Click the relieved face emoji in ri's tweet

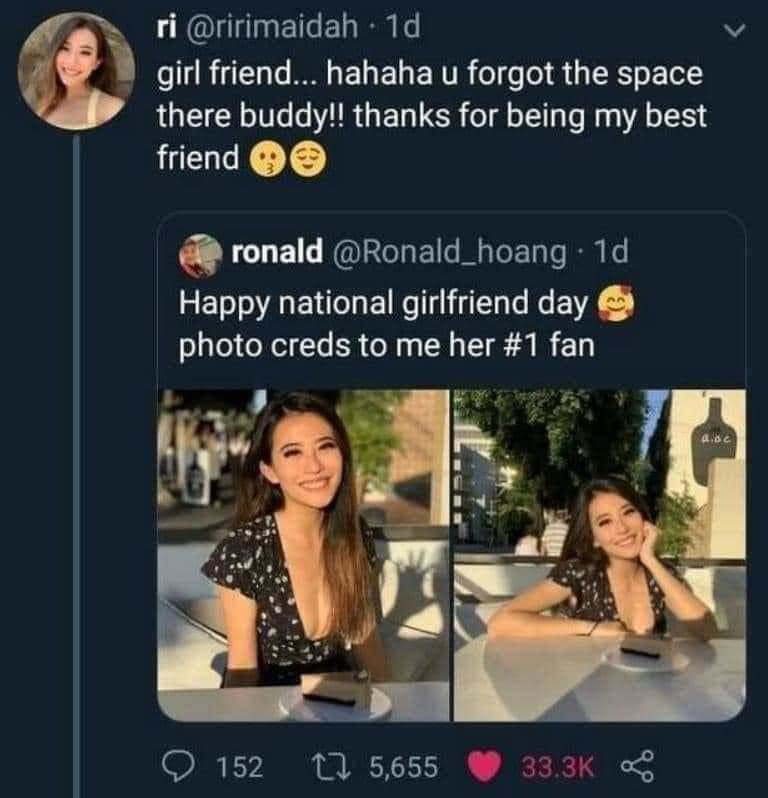tap(305, 158)
